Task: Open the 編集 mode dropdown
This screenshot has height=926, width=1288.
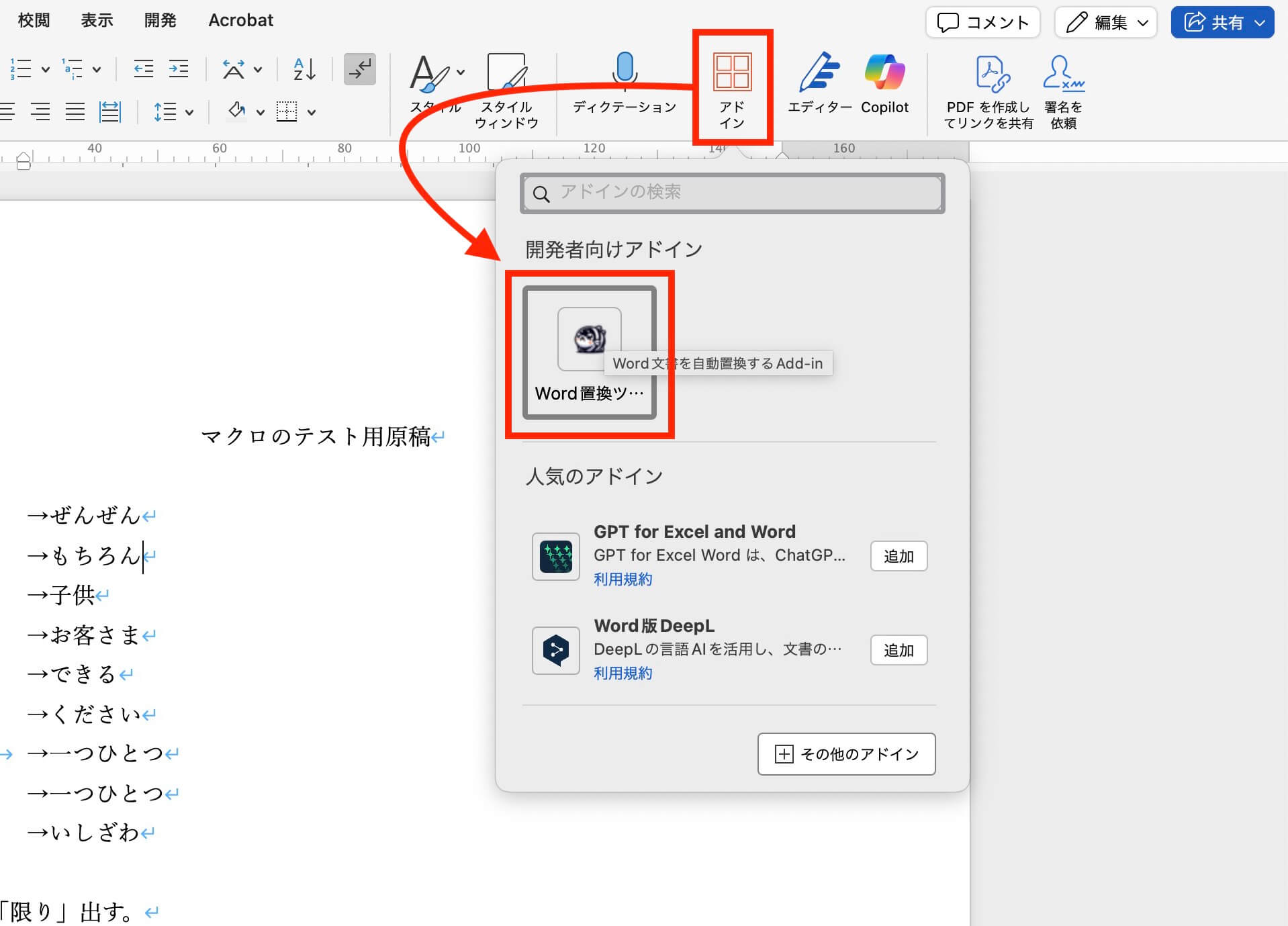Action: pos(1106,22)
